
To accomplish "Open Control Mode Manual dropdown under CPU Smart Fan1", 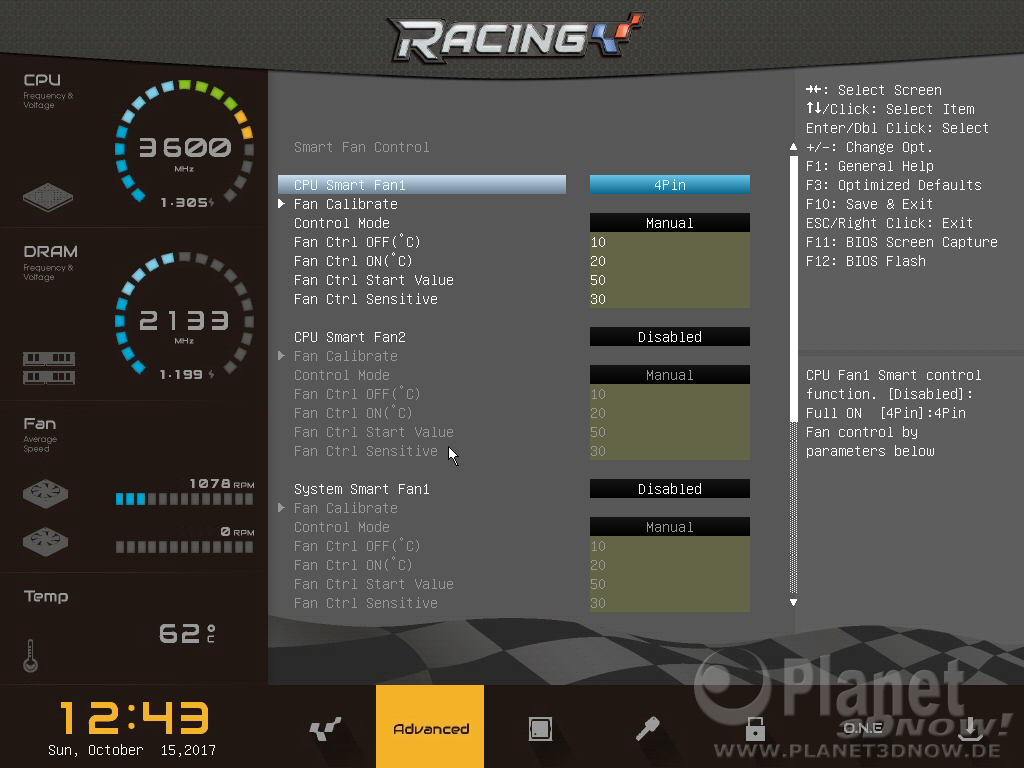I will (669, 223).
